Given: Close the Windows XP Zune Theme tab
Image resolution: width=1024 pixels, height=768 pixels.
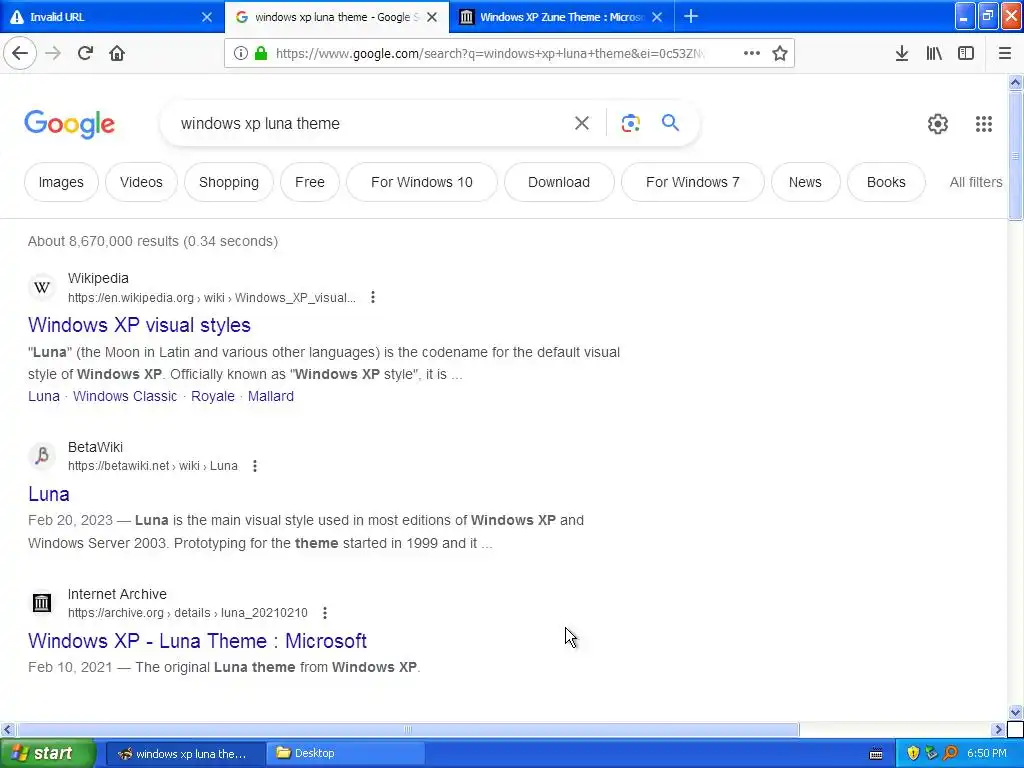Looking at the screenshot, I should [x=657, y=17].
